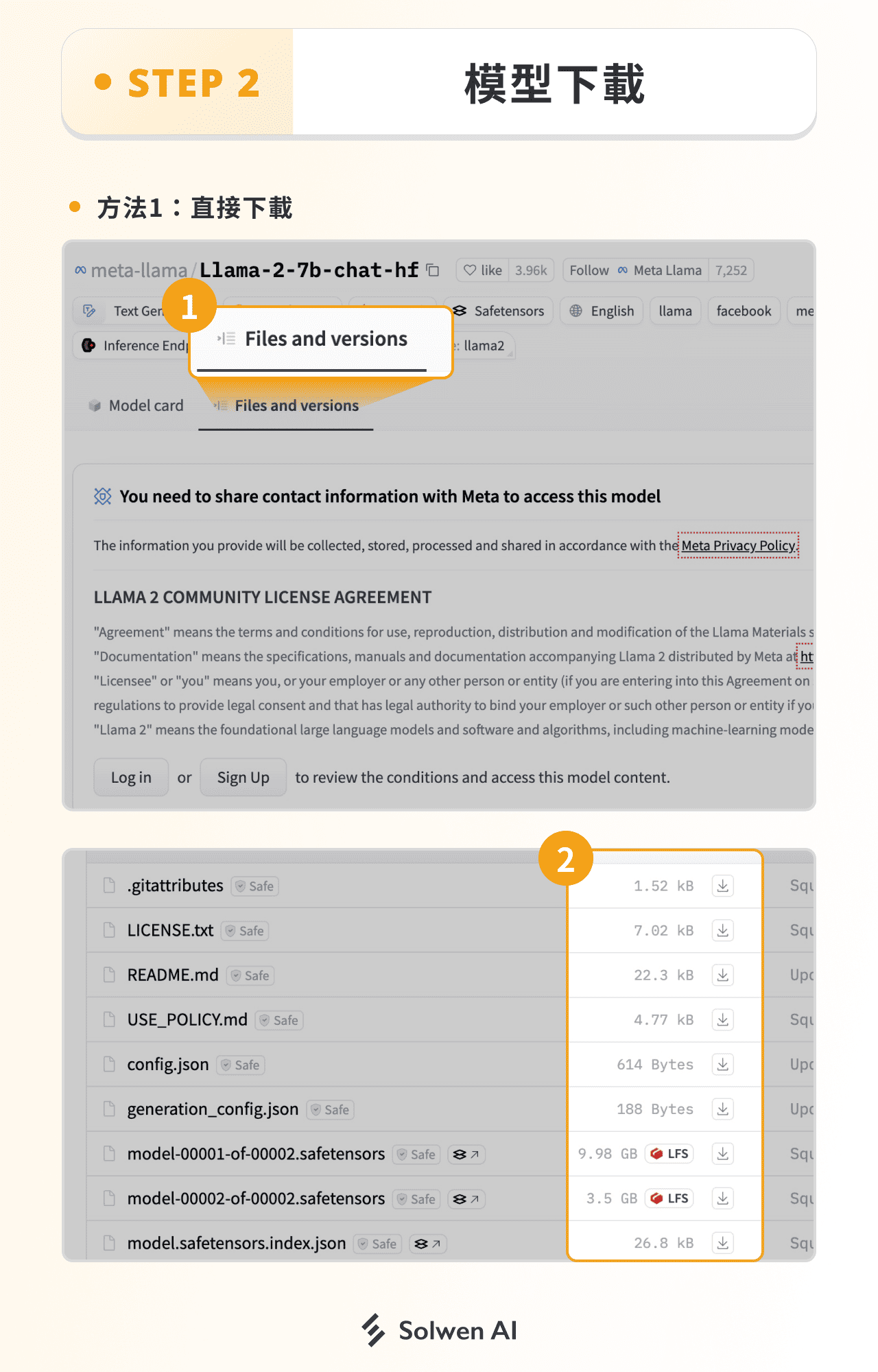This screenshot has height=1372, width=878.
Task: Select the llama tag
Action: (676, 311)
